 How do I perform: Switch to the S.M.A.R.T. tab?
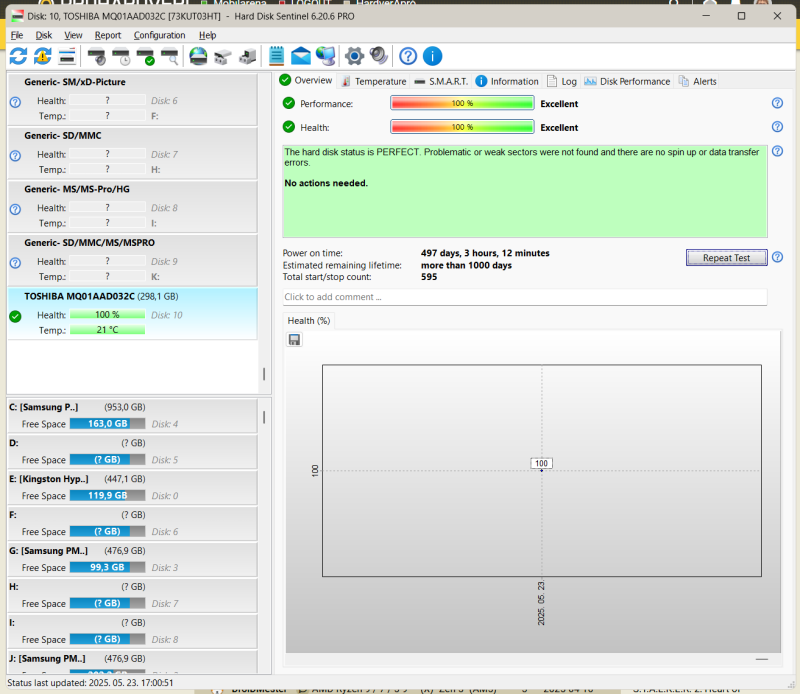441,82
